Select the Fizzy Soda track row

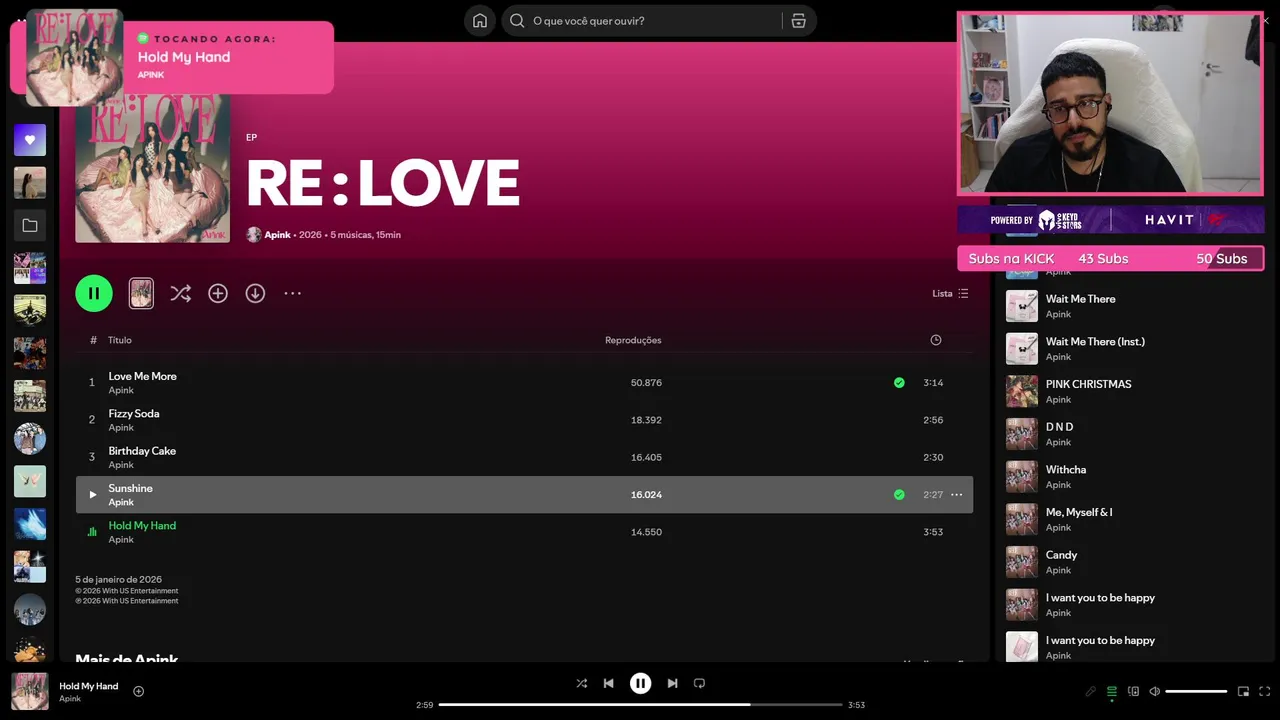[524, 420]
